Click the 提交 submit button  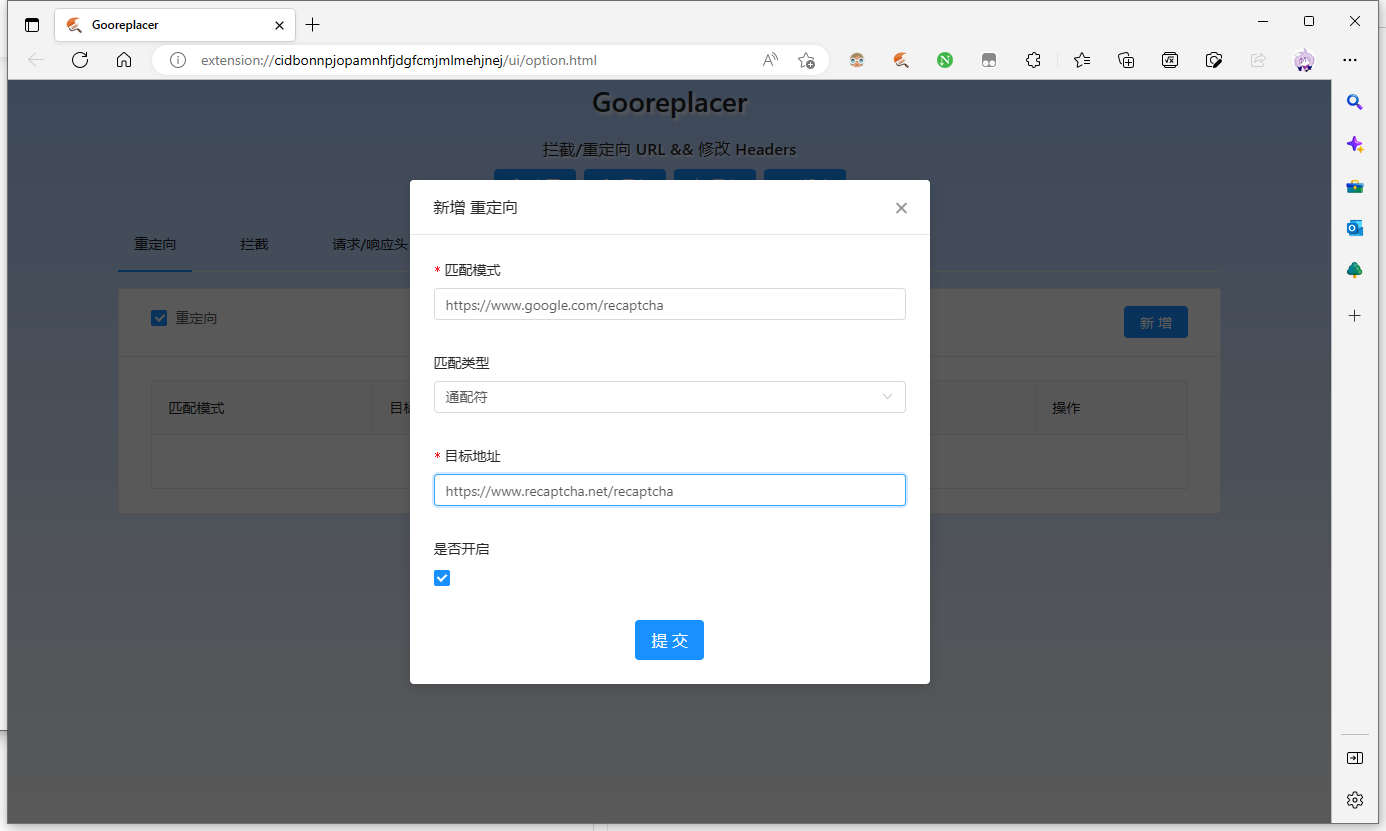(x=669, y=640)
